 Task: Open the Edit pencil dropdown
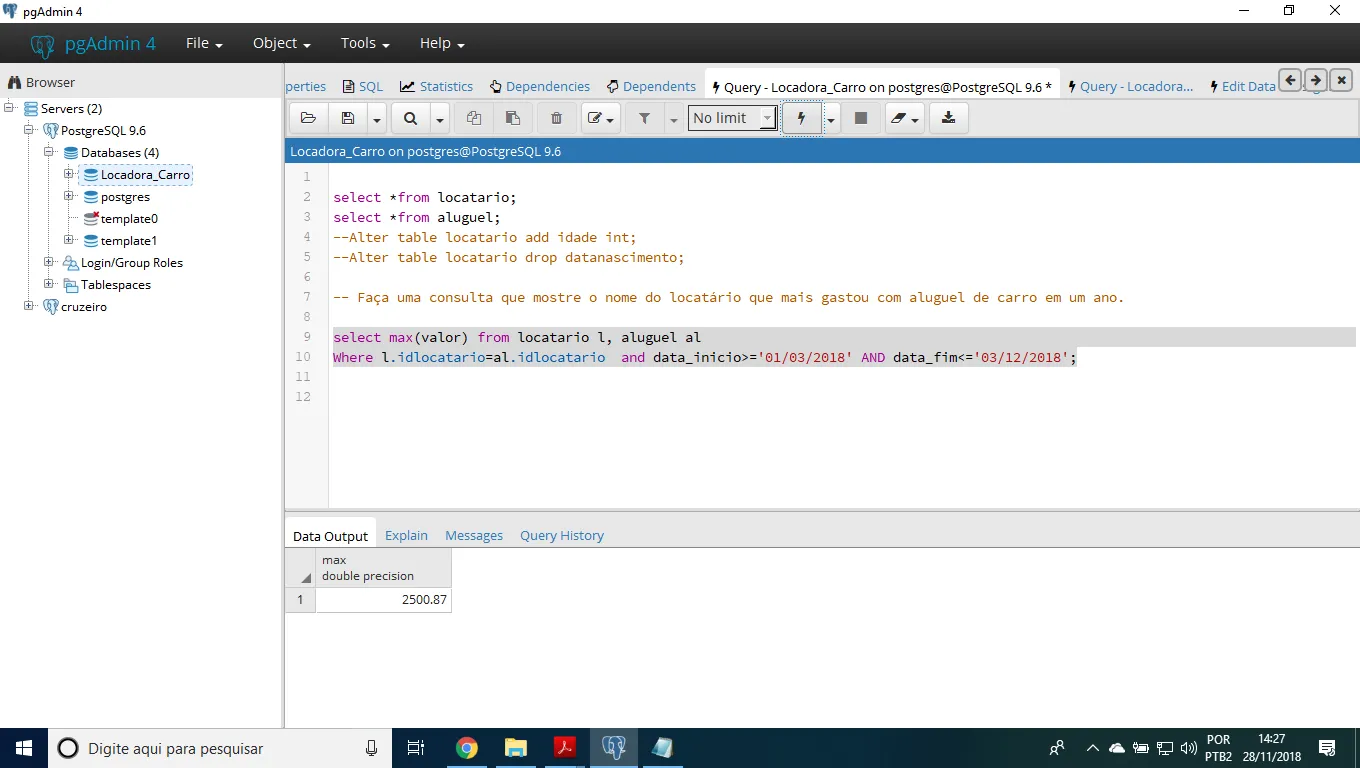tap(601, 118)
